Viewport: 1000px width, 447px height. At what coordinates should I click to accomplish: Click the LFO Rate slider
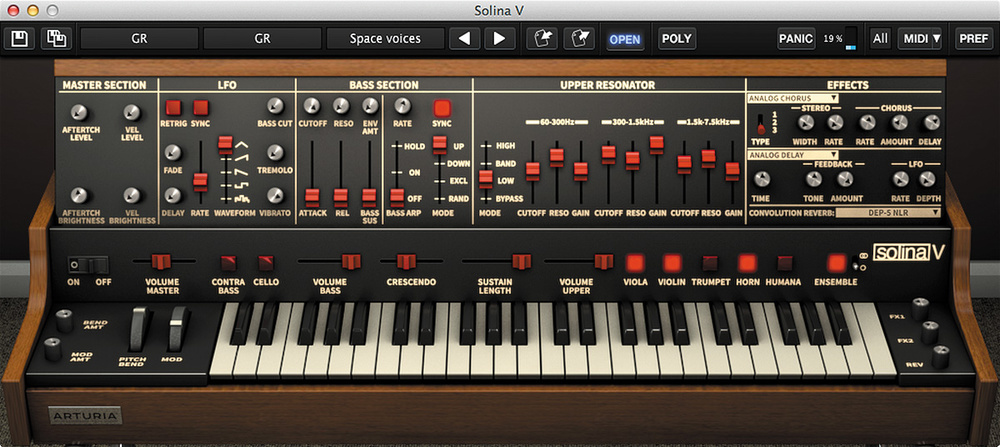coord(201,173)
